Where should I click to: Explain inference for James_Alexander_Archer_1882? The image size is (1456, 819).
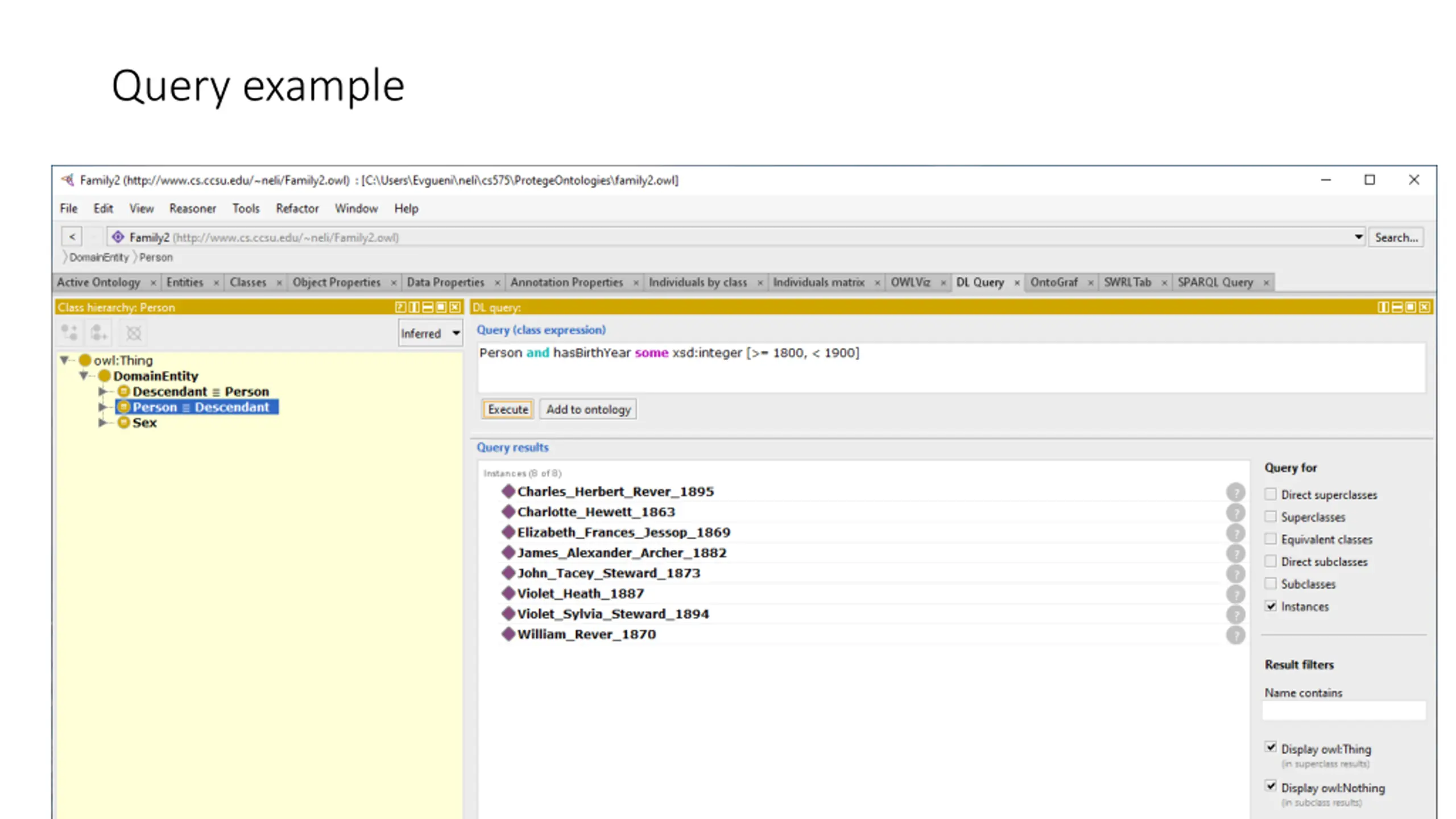[1235, 553]
